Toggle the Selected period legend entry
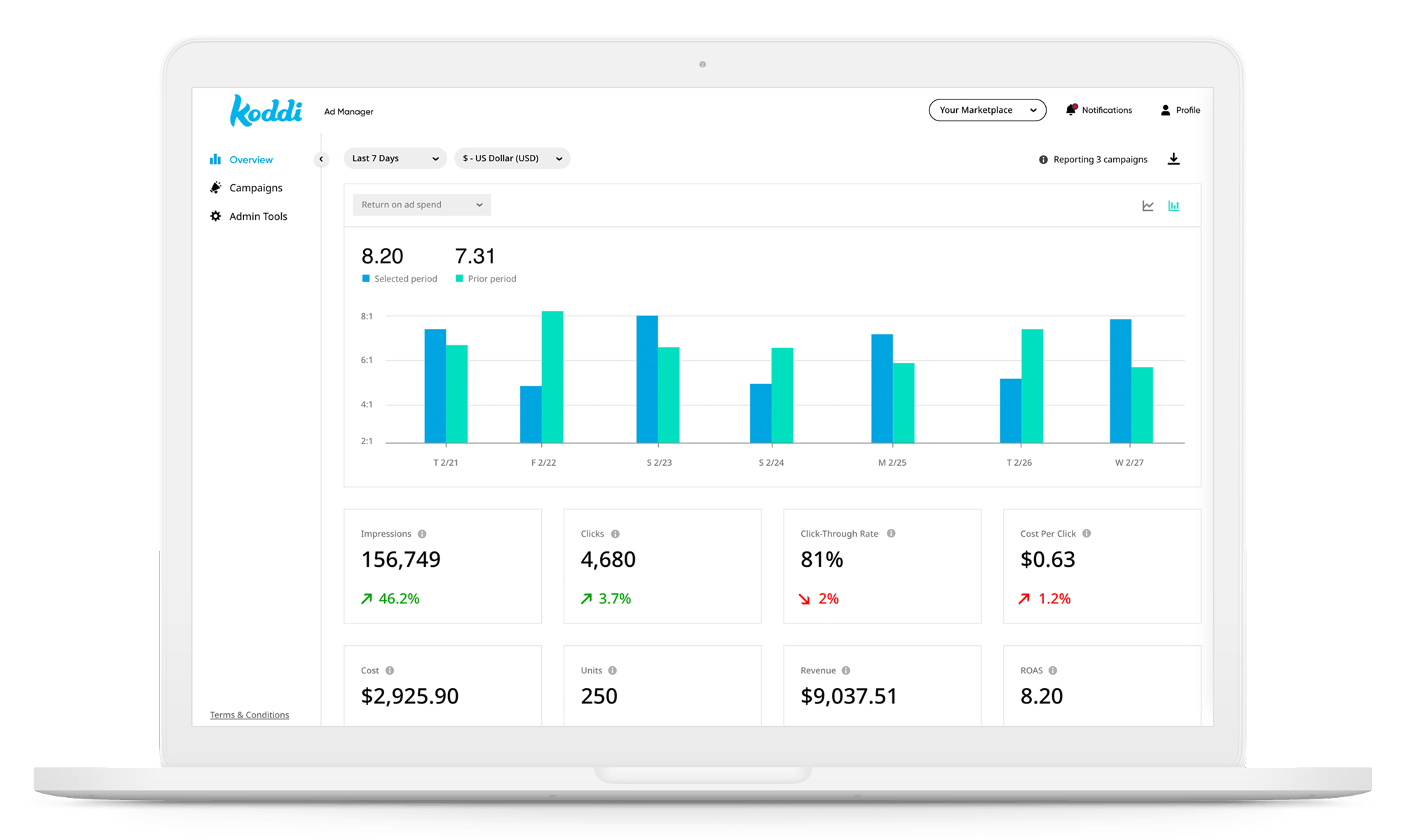Screen dimensions: 1402x840 pyautogui.click(x=400, y=278)
